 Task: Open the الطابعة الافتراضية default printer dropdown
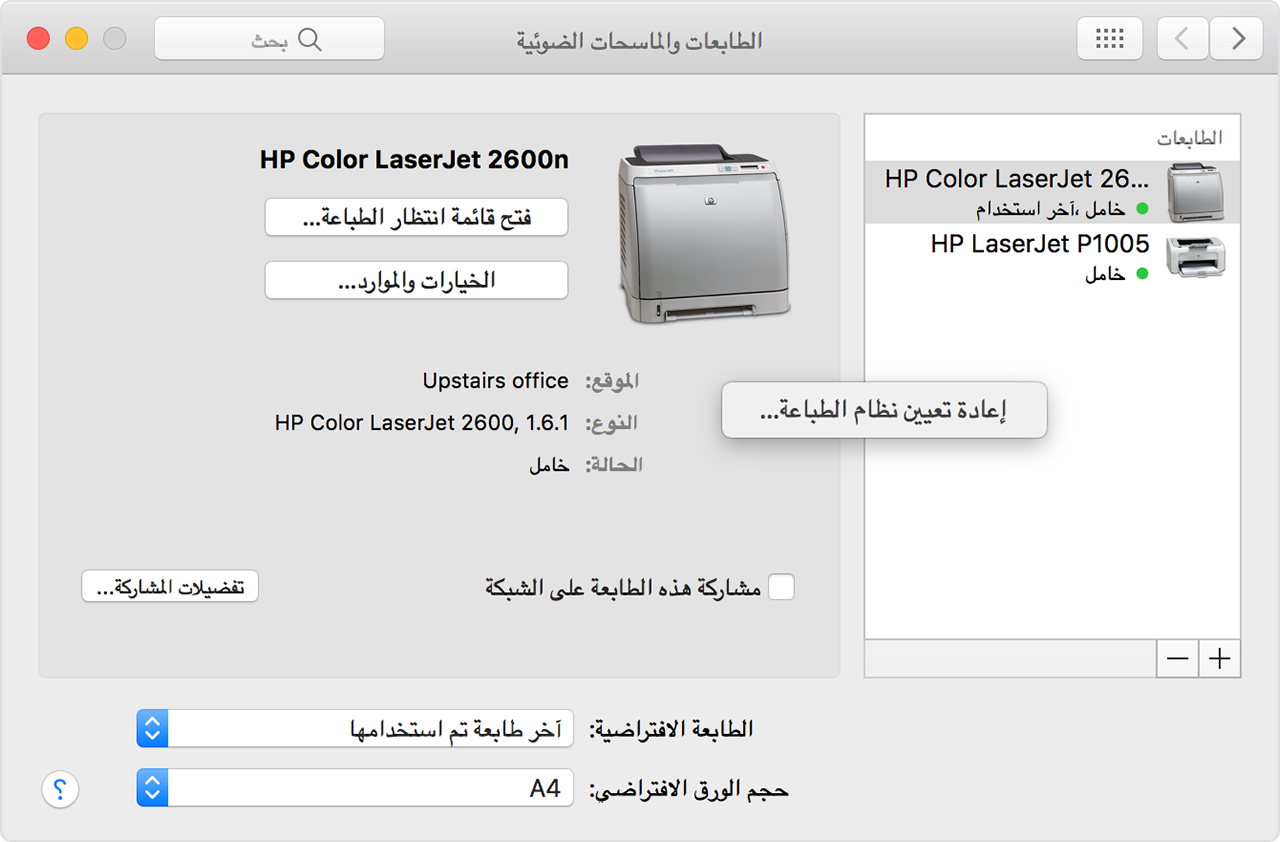355,729
